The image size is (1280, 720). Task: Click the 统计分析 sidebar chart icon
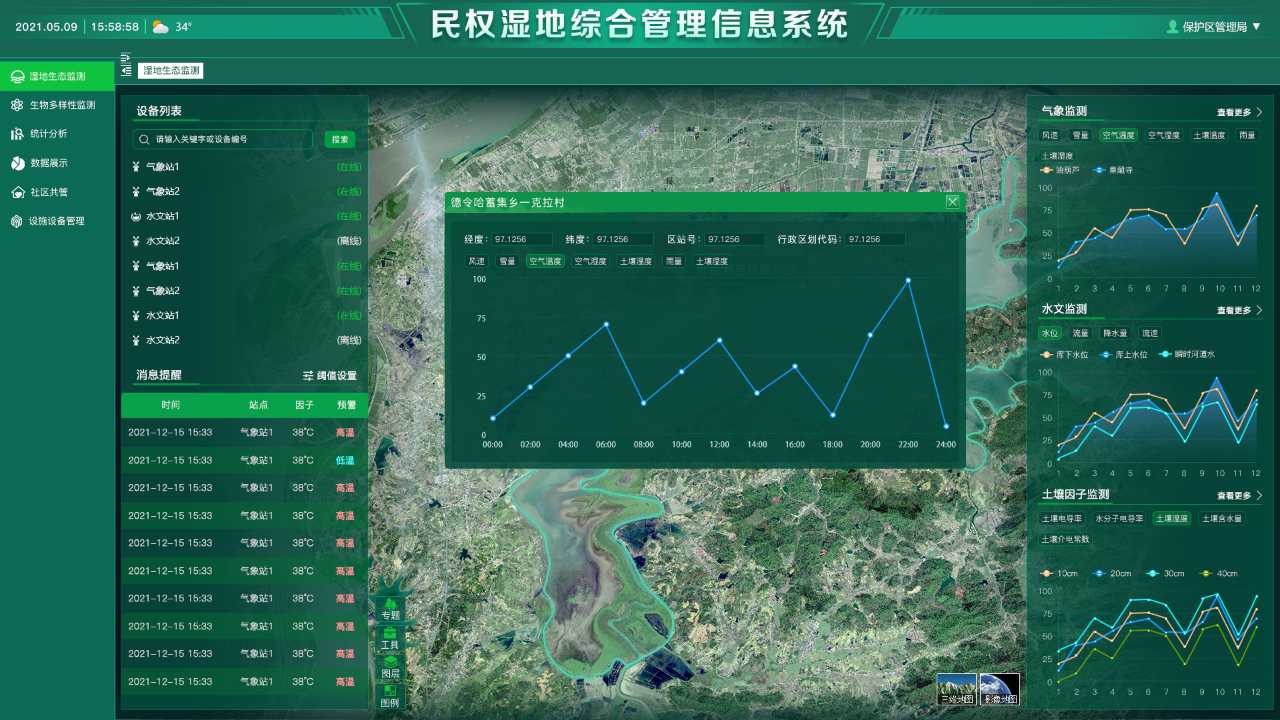[17, 134]
